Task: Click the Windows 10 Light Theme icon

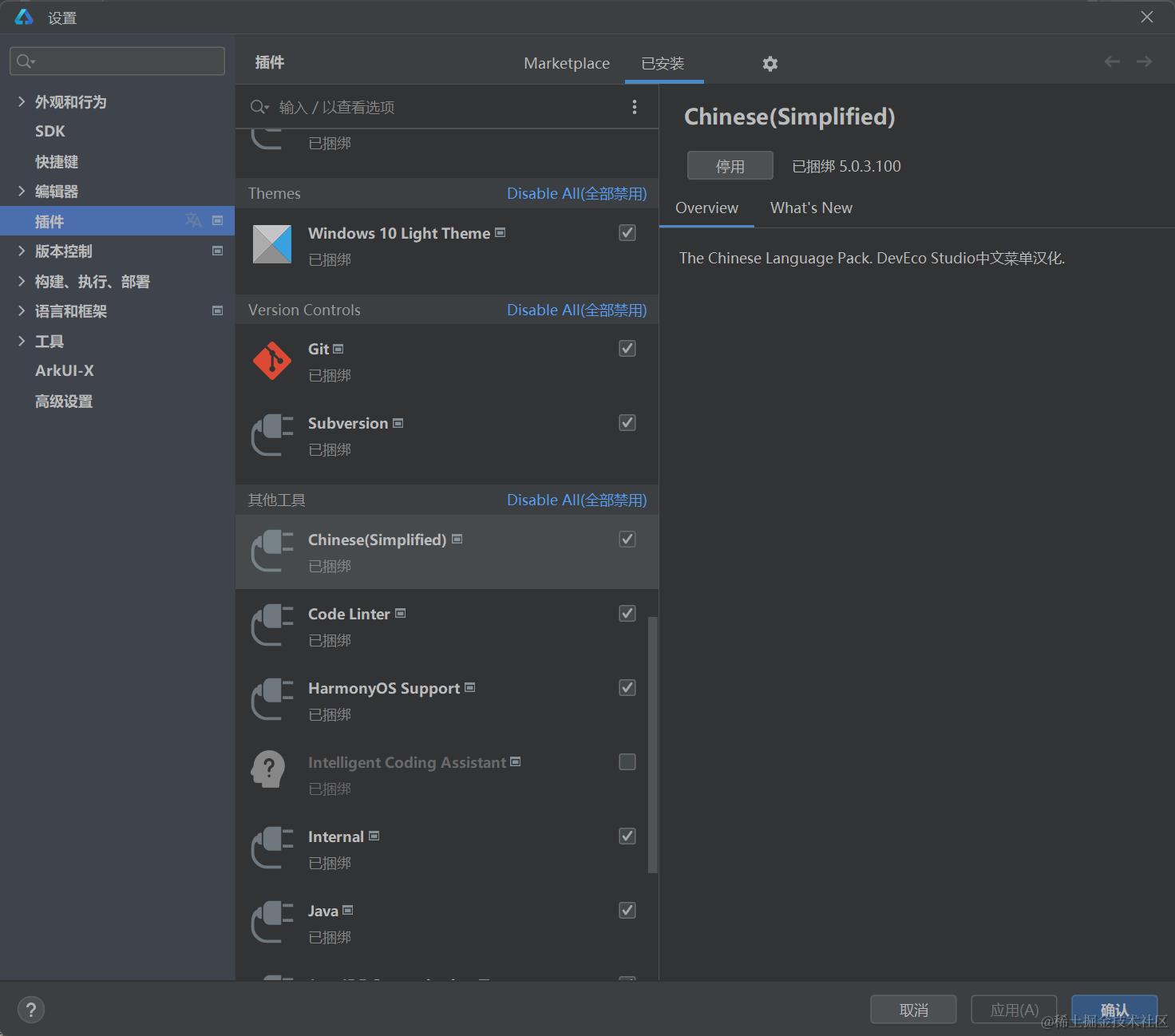Action: tap(272, 244)
